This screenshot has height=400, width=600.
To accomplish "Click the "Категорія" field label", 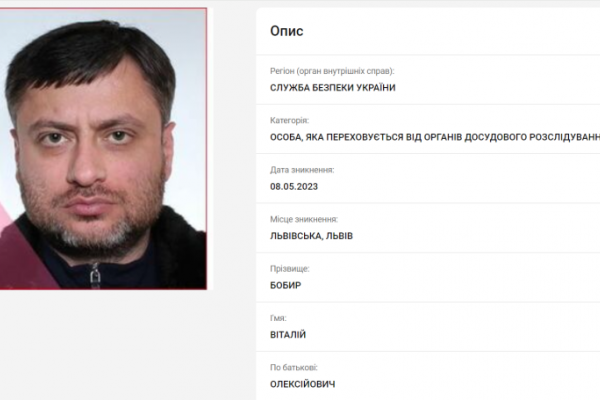I will click(x=289, y=120).
